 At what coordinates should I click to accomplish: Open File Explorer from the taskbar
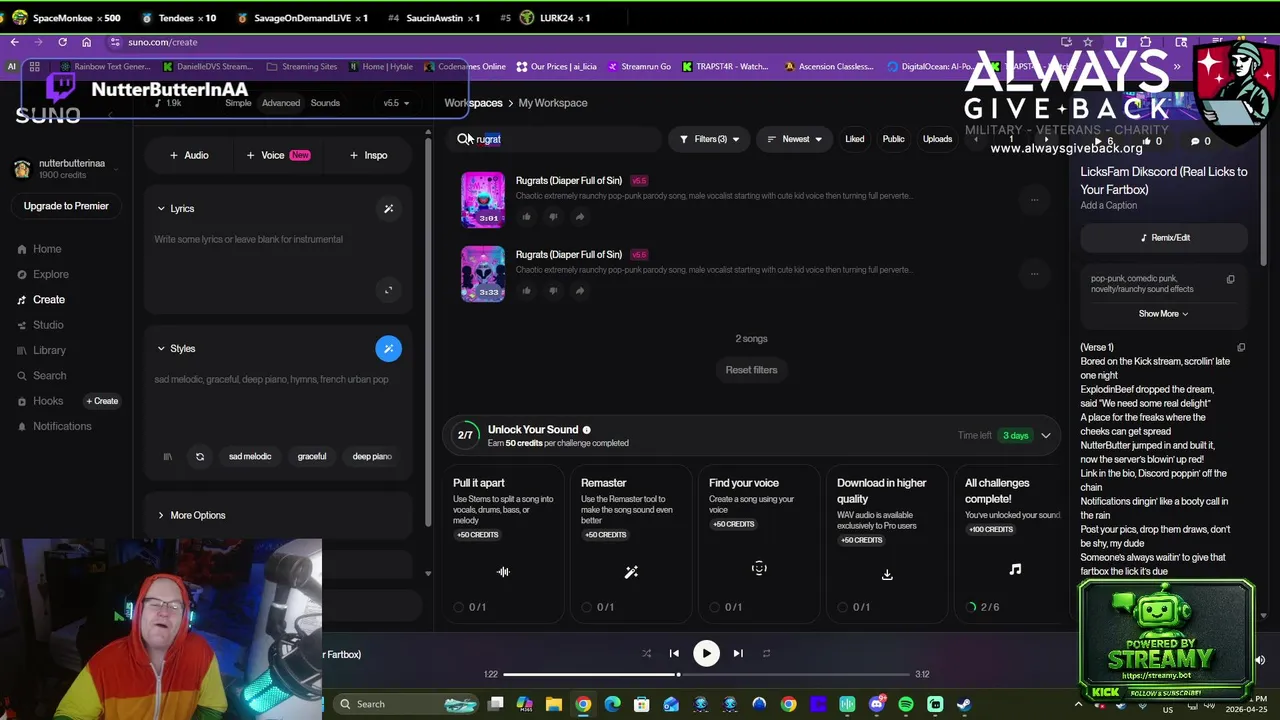[554, 704]
